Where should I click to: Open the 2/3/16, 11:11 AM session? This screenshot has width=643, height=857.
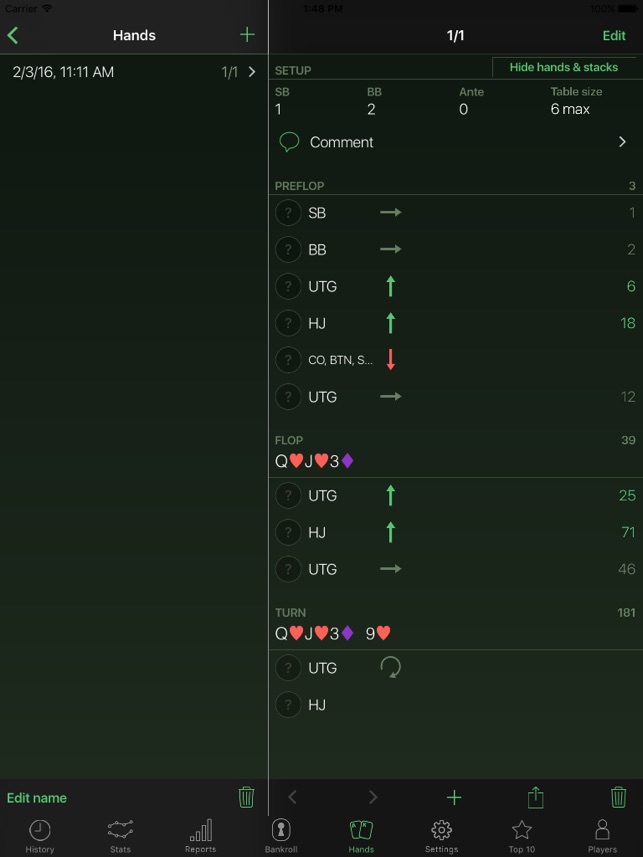pos(134,72)
